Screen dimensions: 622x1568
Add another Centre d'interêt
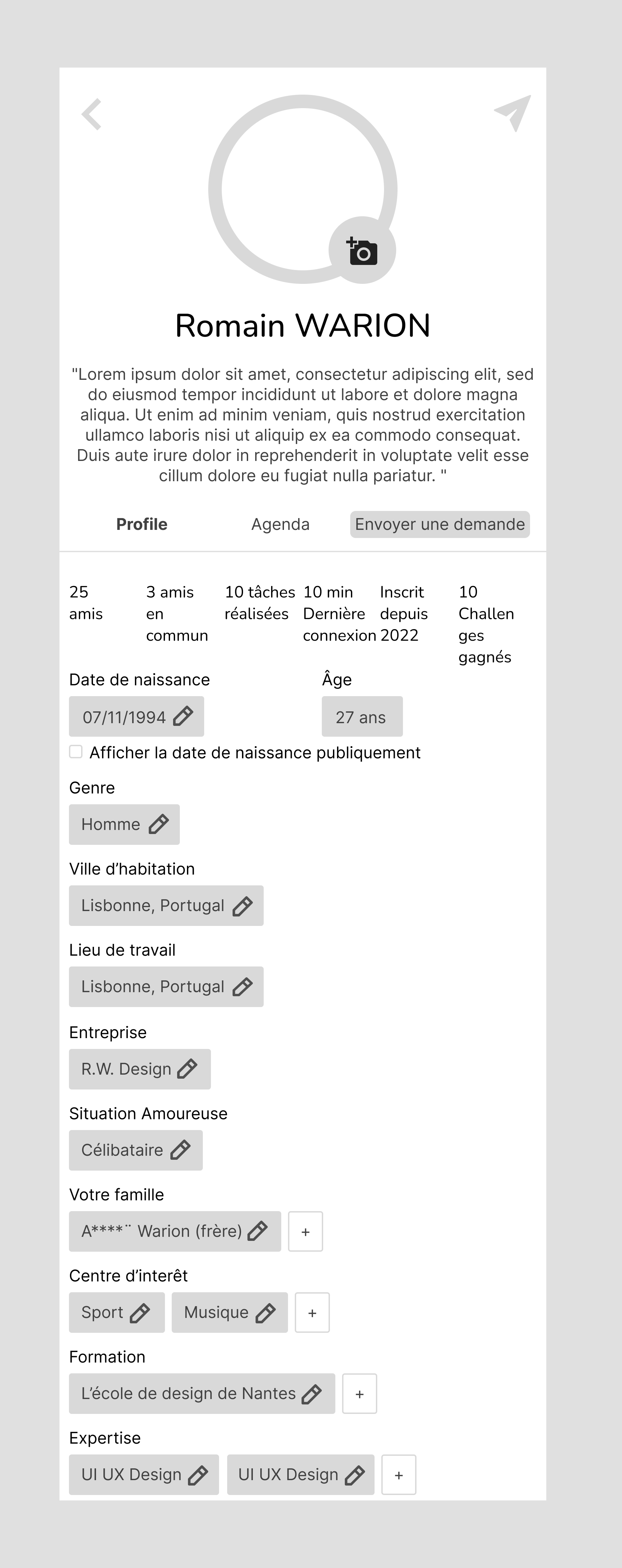click(312, 1312)
